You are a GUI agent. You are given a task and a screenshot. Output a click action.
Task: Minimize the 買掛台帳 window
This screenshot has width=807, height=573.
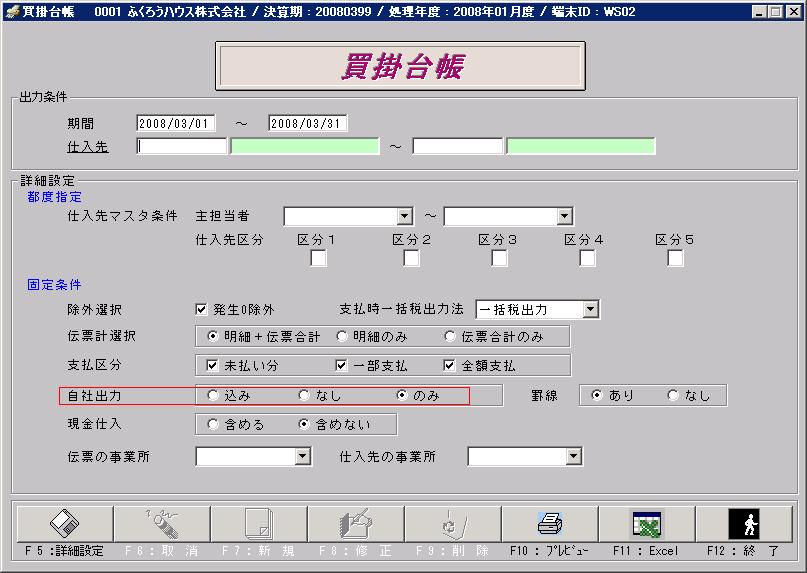tap(759, 11)
